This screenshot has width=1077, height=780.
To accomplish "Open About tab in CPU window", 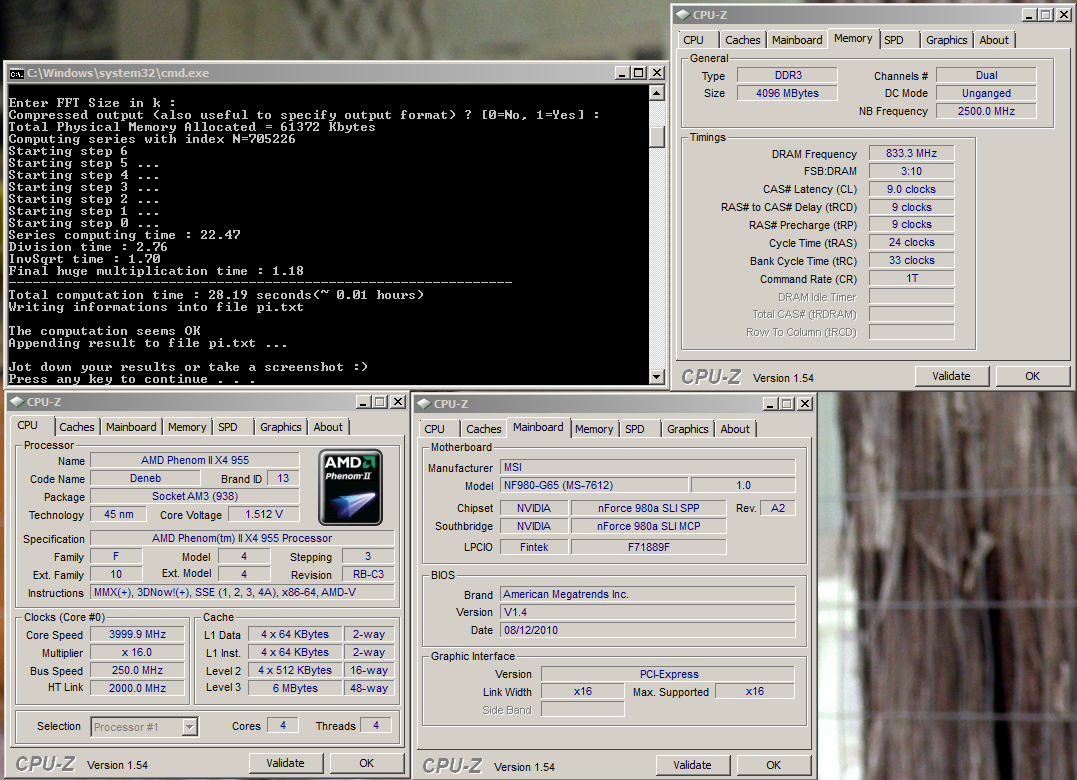I will point(328,427).
